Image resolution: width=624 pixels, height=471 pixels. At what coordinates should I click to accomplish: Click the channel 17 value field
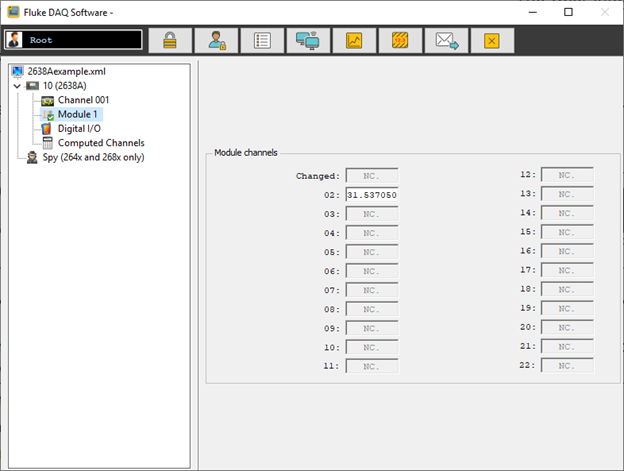click(567, 270)
